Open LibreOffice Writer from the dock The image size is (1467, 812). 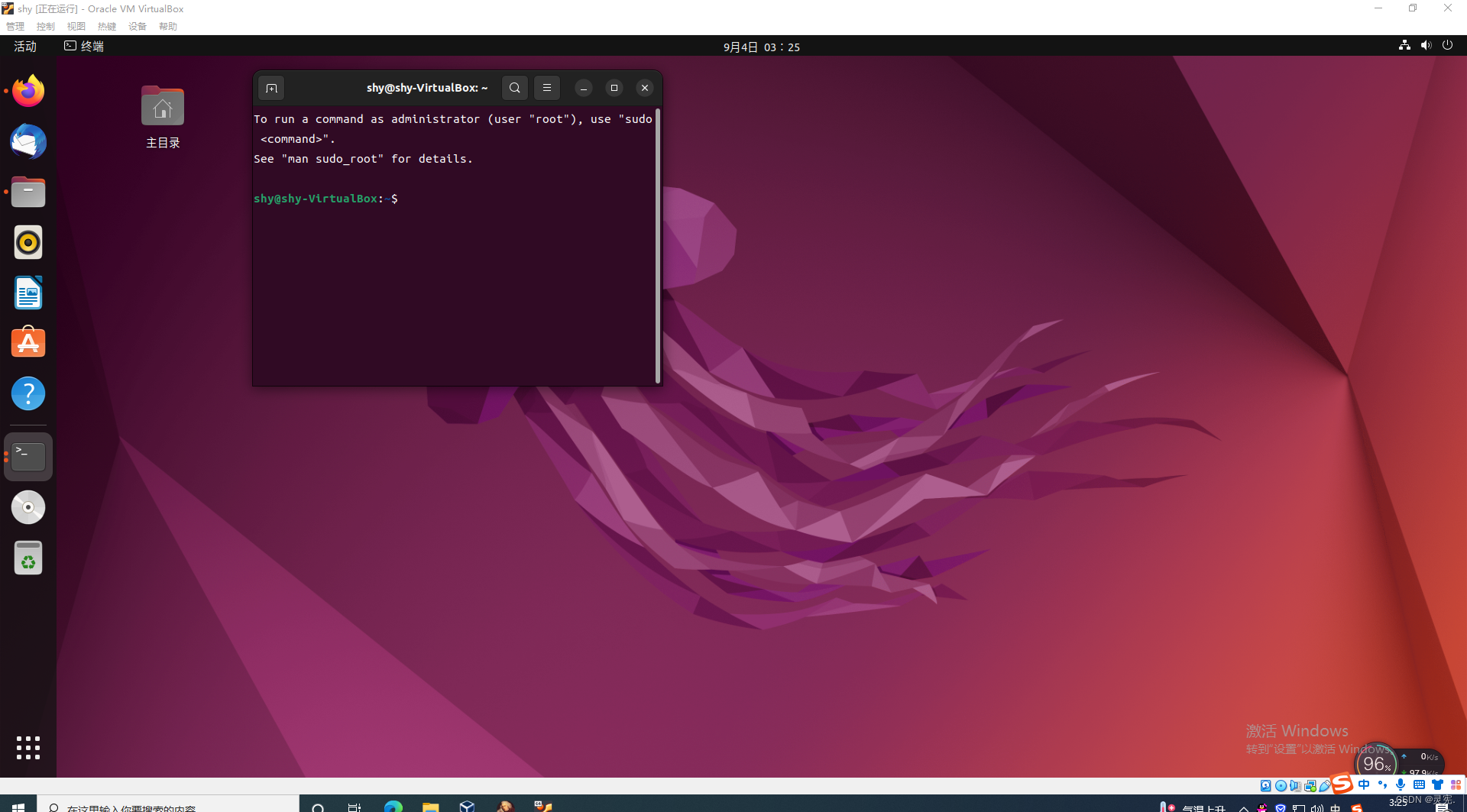(x=28, y=293)
